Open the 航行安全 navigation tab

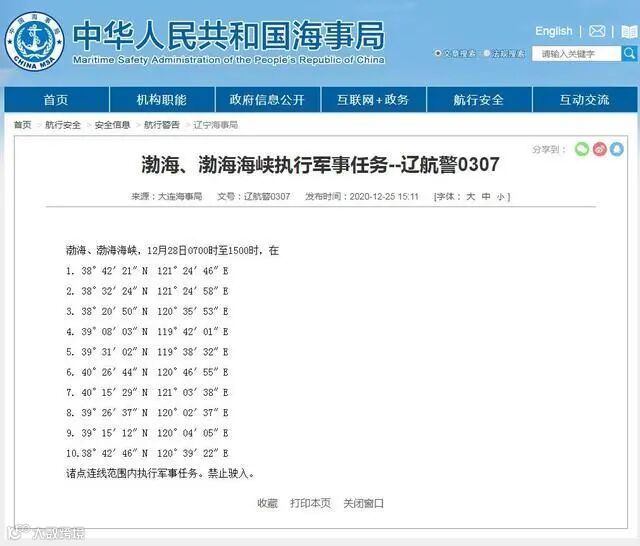479,99
